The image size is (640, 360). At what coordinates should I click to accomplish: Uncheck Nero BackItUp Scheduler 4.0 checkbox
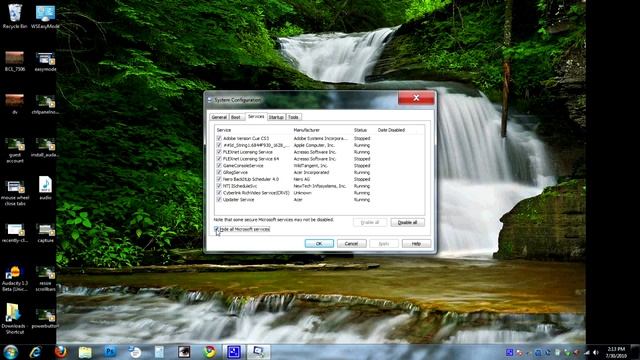click(219, 179)
